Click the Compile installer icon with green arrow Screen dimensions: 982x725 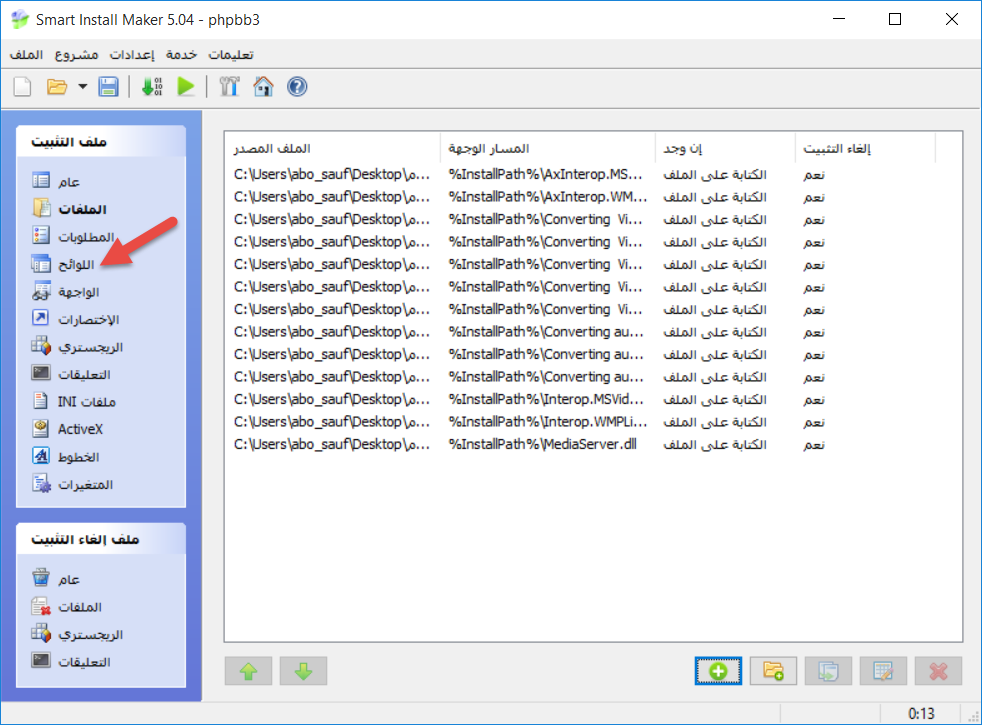[152, 86]
